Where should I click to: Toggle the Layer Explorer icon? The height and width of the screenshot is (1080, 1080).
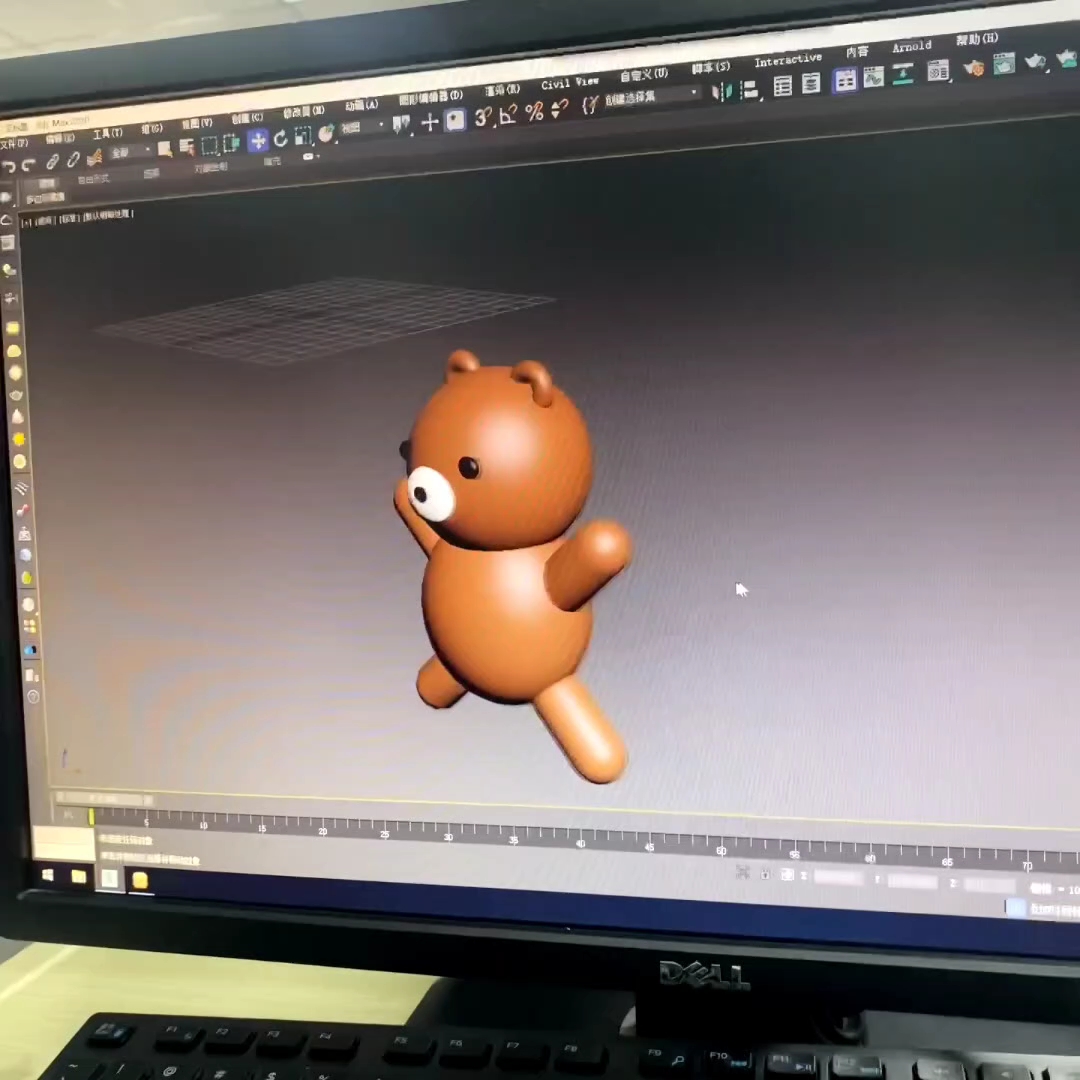coord(811,83)
